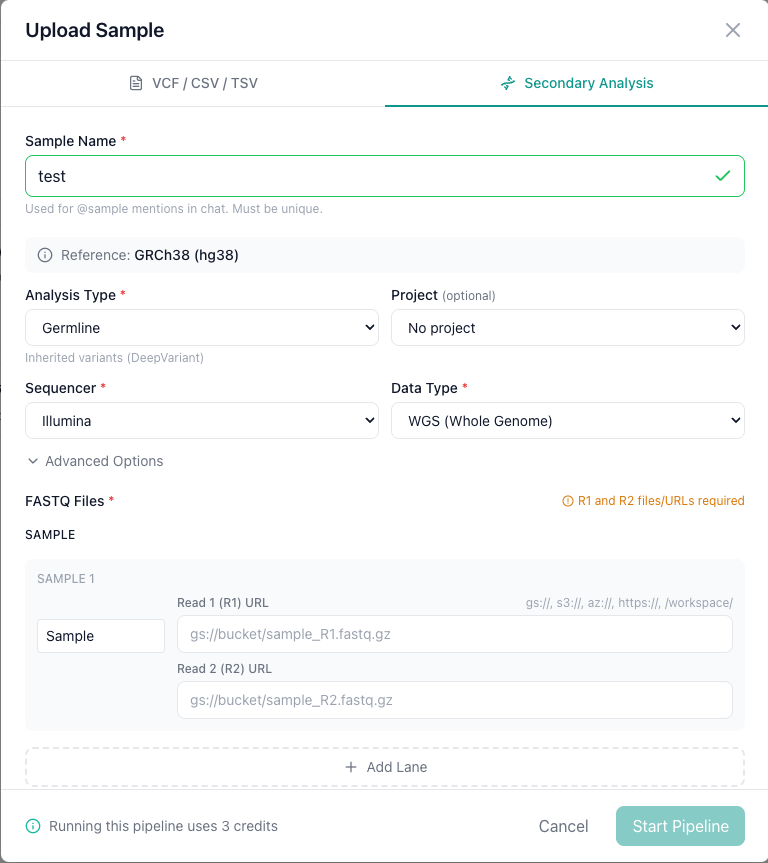
Task: Click the warning icon by R1 and R2 required
Action: click(568, 501)
